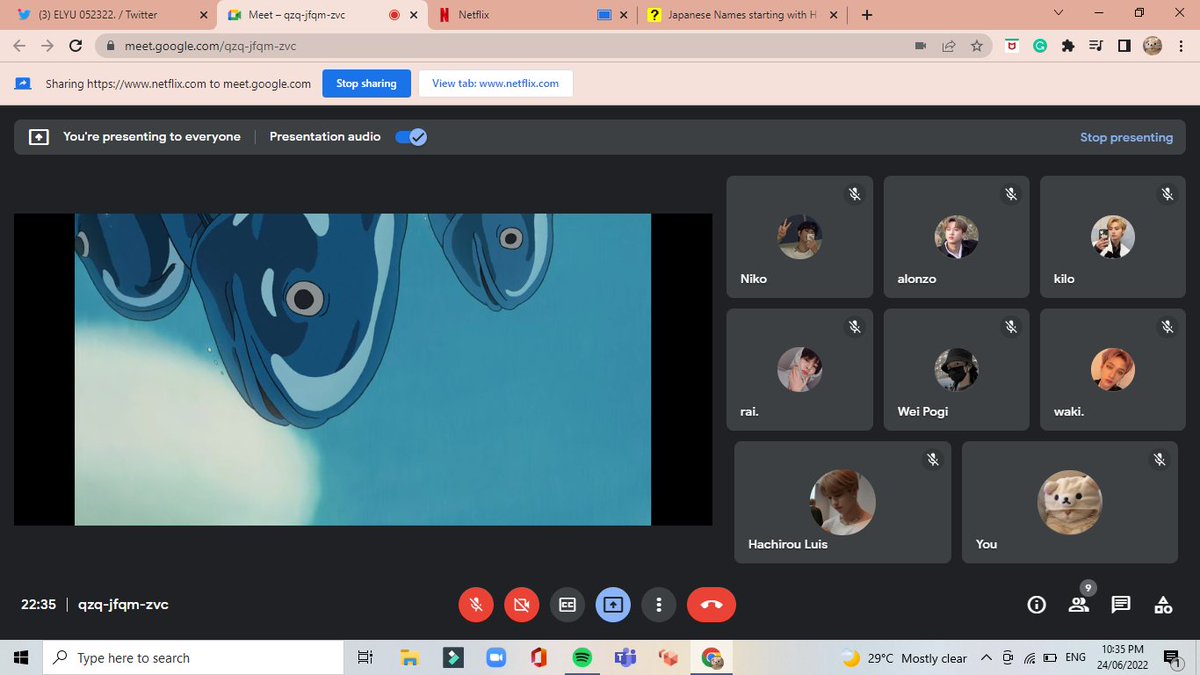
Task: Open Microsoft Office from the taskbar
Action: [x=538, y=658]
